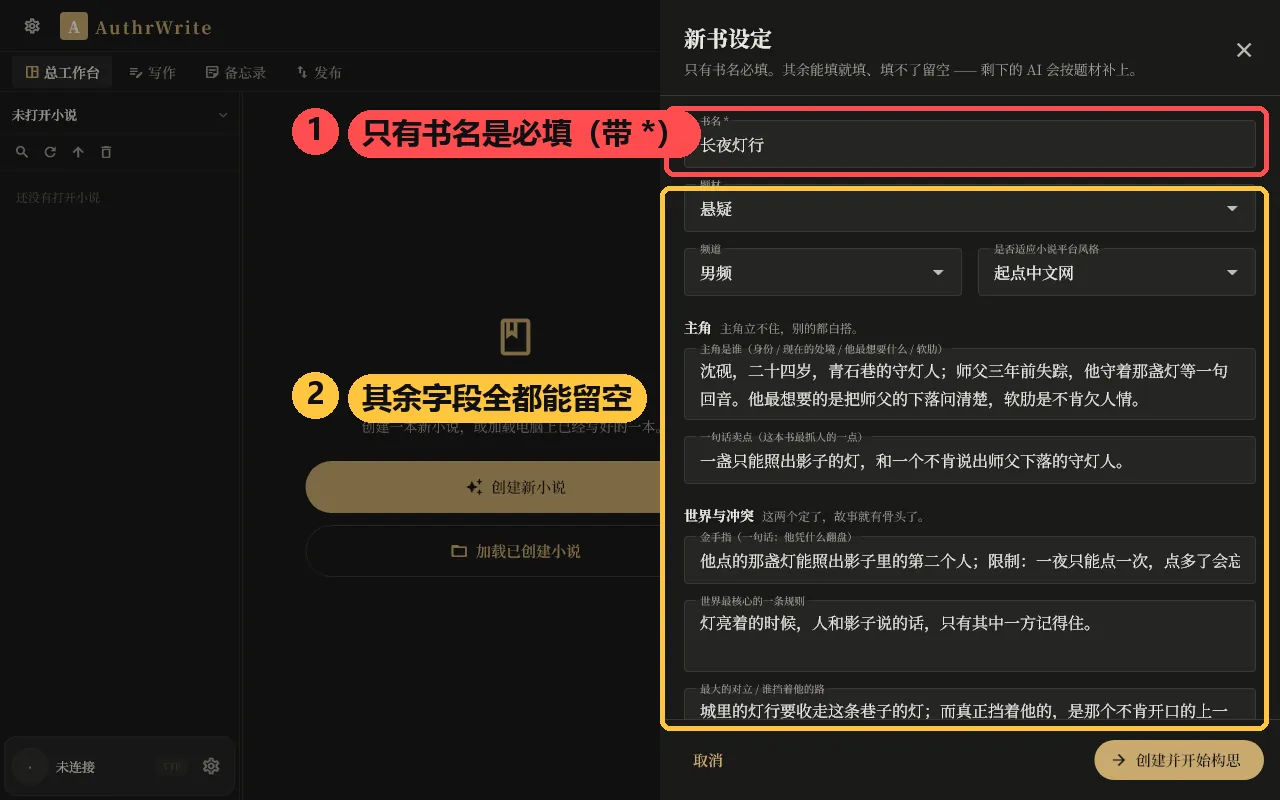Click the 未连接 status avatar
Screen dimensions: 1280x800
pyautogui.click(x=30, y=767)
